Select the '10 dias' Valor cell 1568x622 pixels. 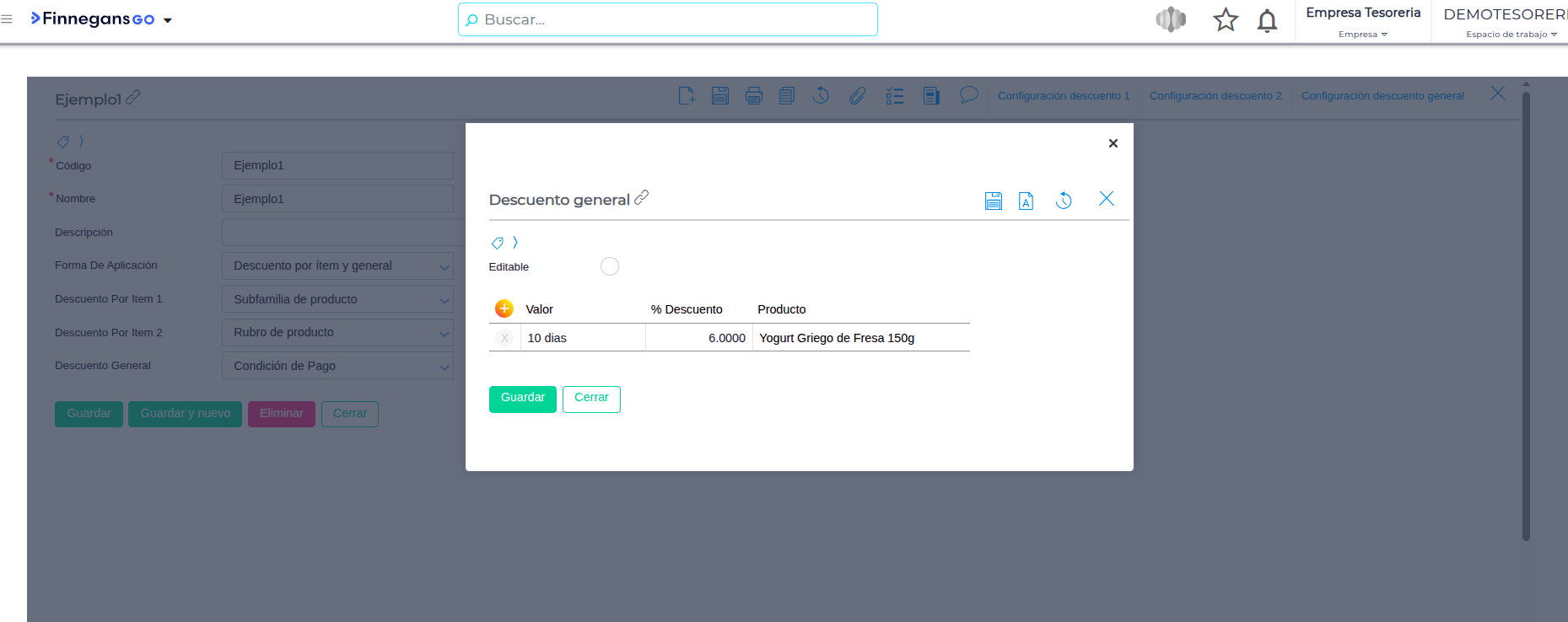[582, 338]
